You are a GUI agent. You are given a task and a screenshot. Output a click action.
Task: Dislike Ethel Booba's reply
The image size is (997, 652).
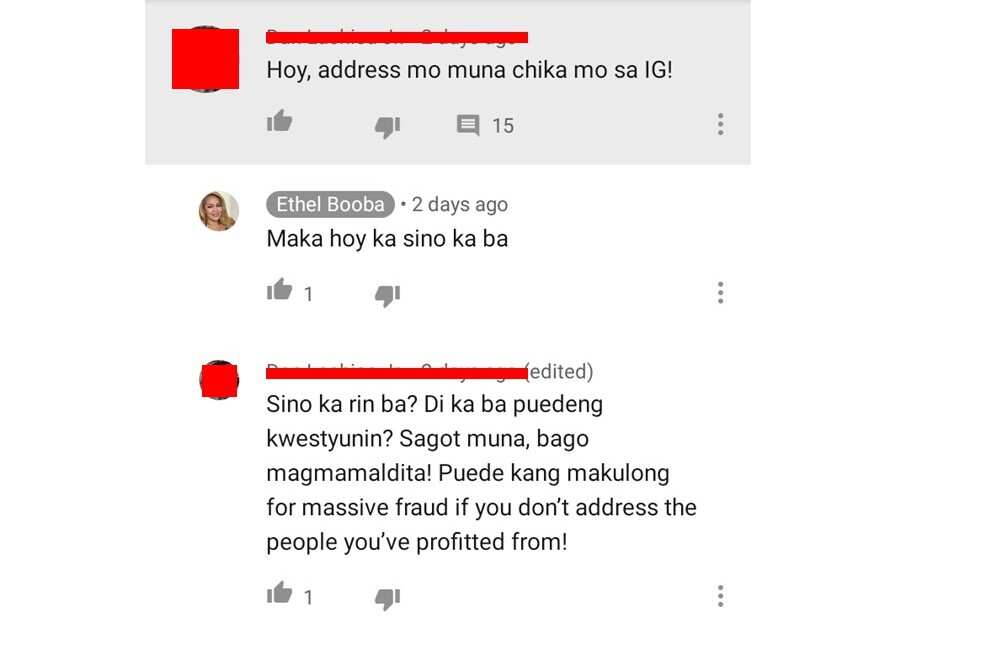point(387,296)
